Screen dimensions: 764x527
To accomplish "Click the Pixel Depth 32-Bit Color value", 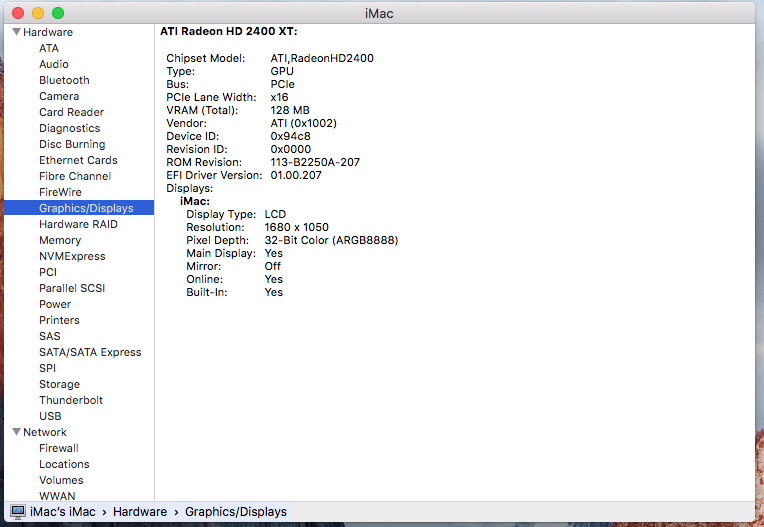I will point(331,240).
